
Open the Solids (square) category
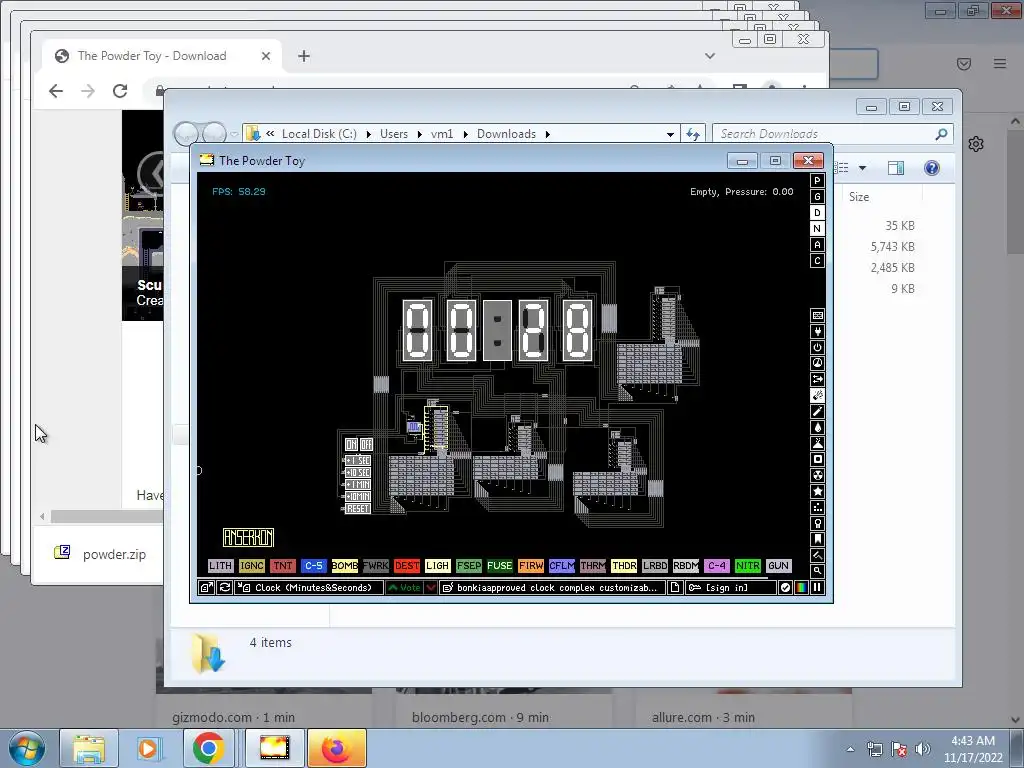point(817,460)
